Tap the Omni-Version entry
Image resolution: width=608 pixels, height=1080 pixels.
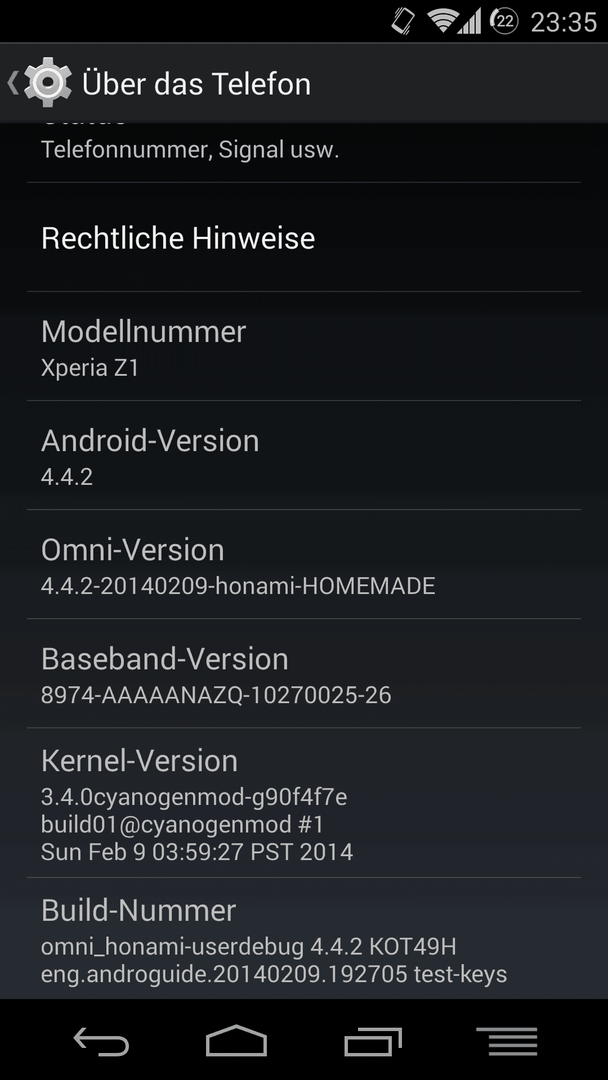point(304,564)
